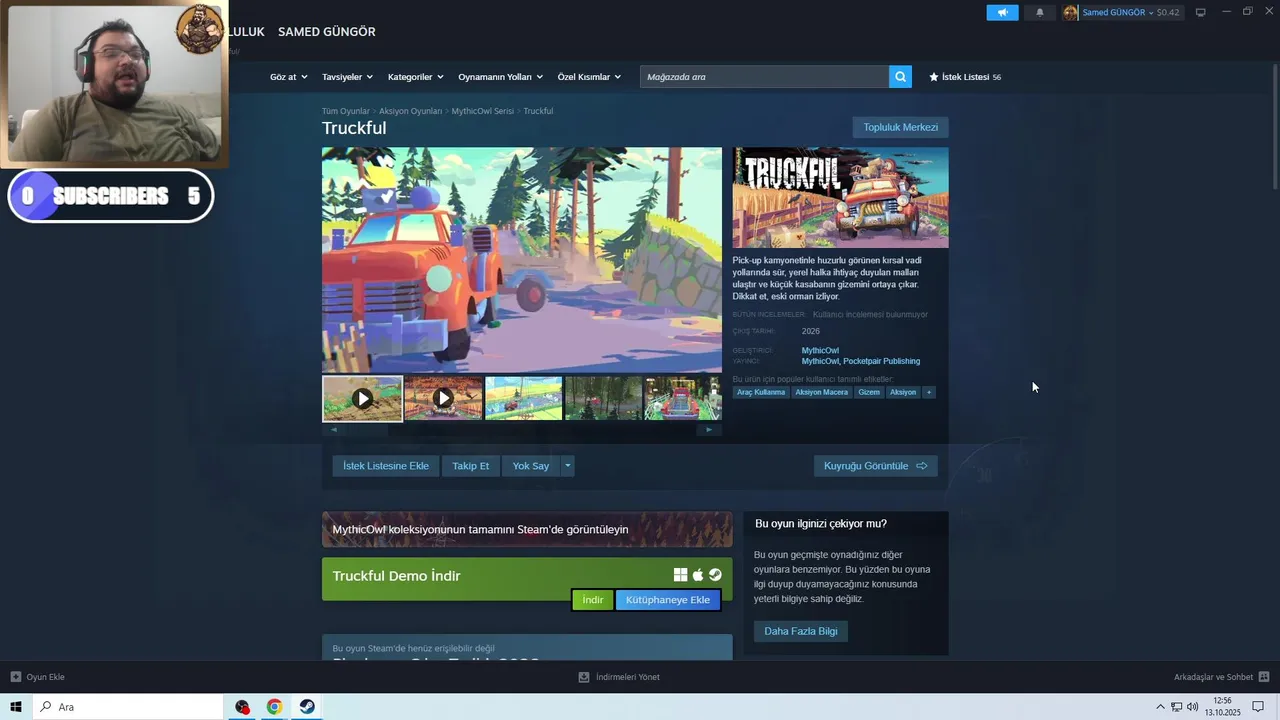Click the magnifier search button in store
This screenshot has height=720, width=1280.
900,77
